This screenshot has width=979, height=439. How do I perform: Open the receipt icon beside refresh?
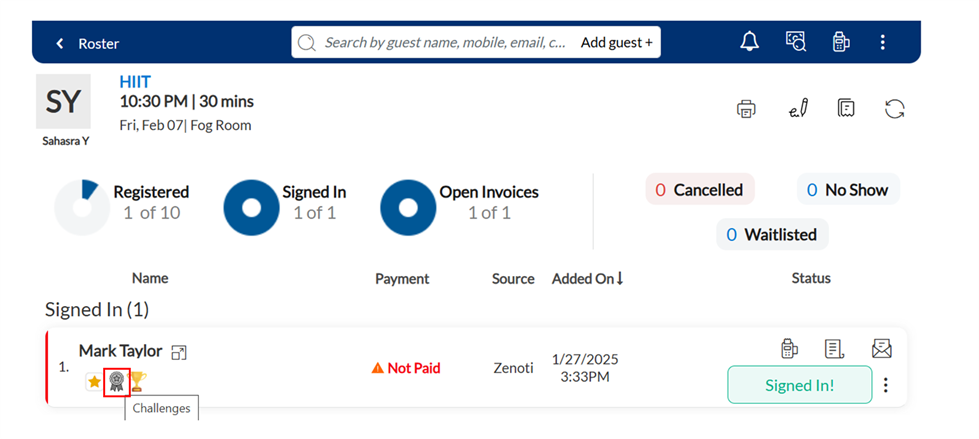(x=846, y=108)
